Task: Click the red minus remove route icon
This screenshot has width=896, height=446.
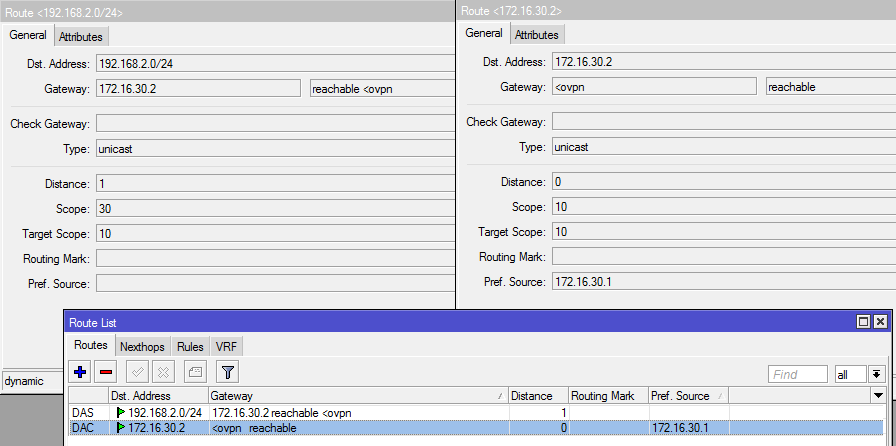Action: [x=106, y=372]
